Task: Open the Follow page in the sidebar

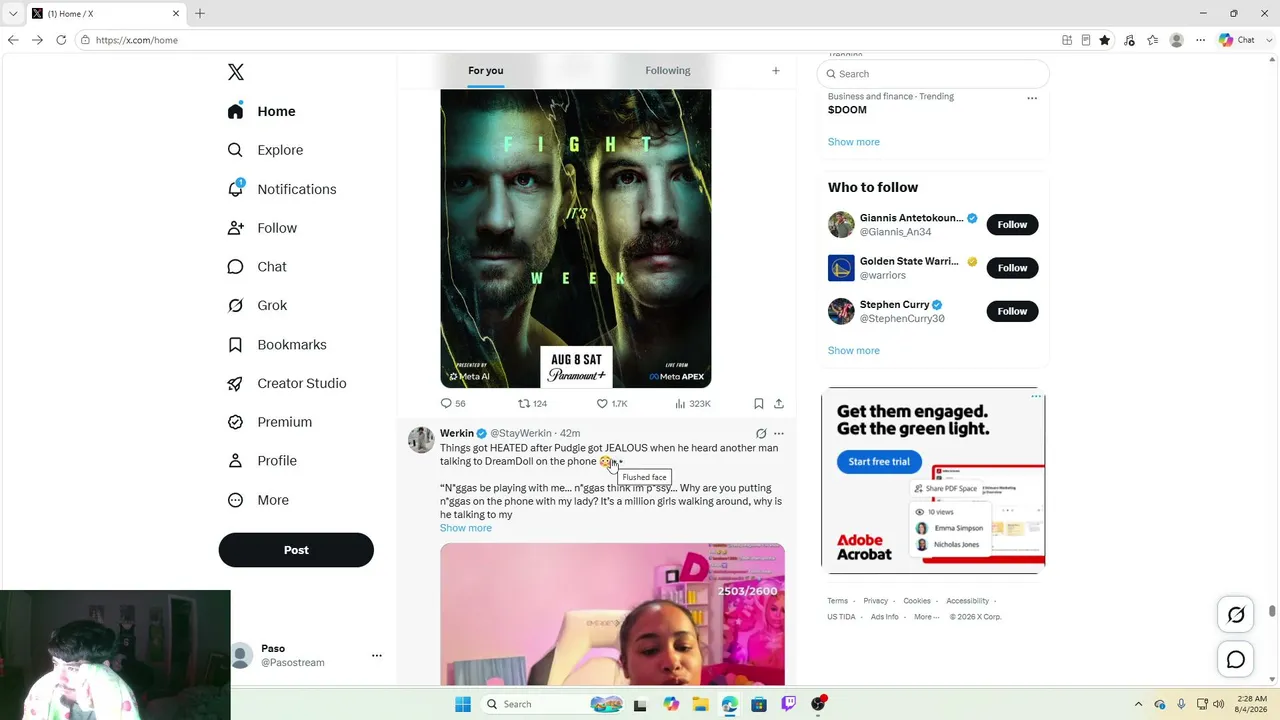Action: [262, 228]
